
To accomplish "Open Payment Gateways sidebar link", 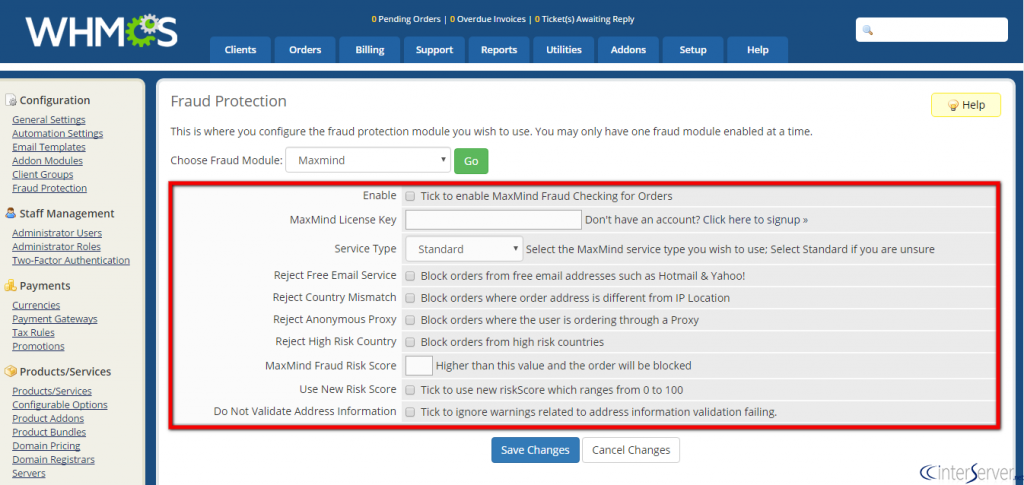I will pos(55,319).
